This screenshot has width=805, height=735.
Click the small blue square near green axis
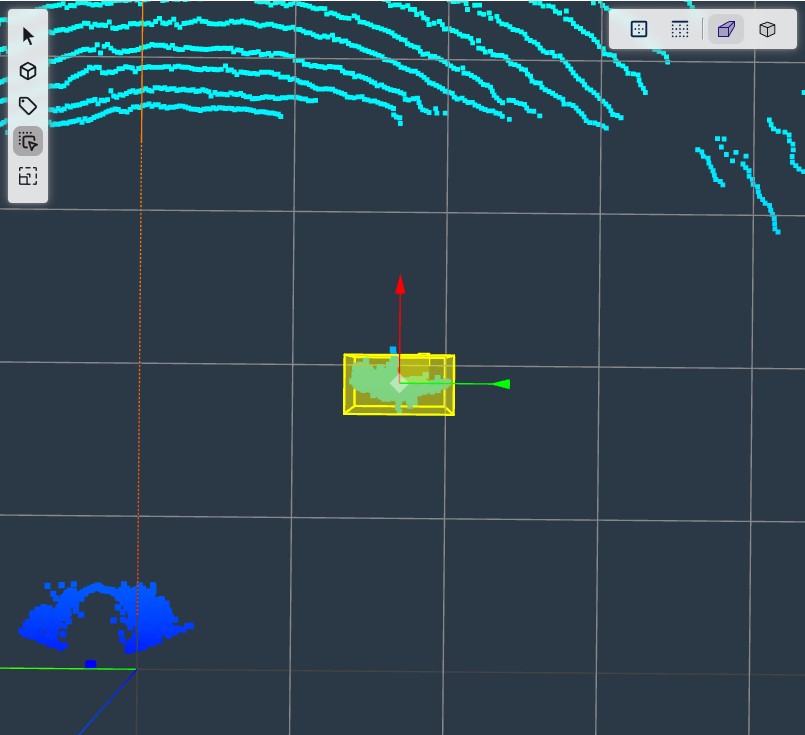(x=91, y=663)
